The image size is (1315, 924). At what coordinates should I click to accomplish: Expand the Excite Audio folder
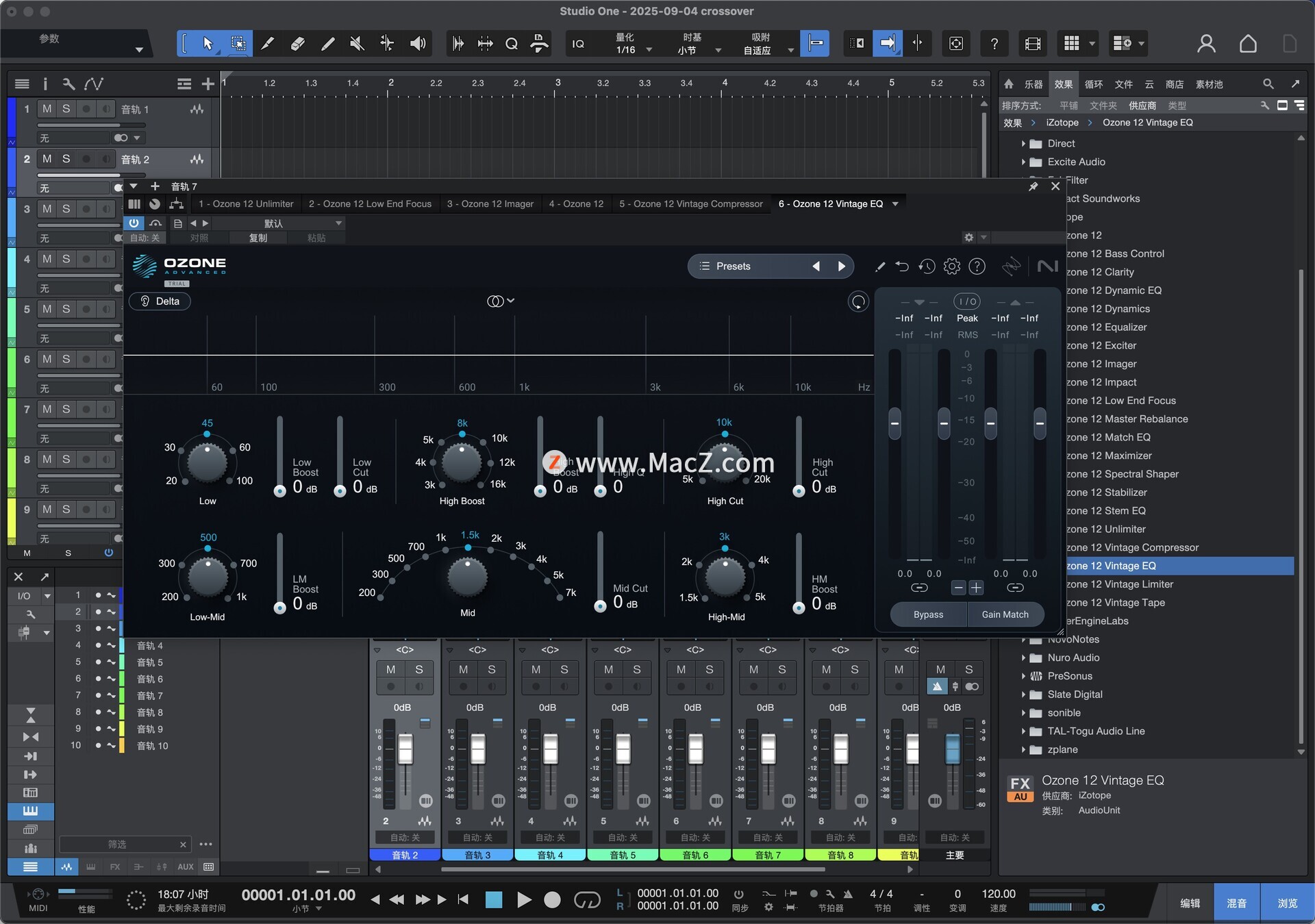coord(1023,162)
